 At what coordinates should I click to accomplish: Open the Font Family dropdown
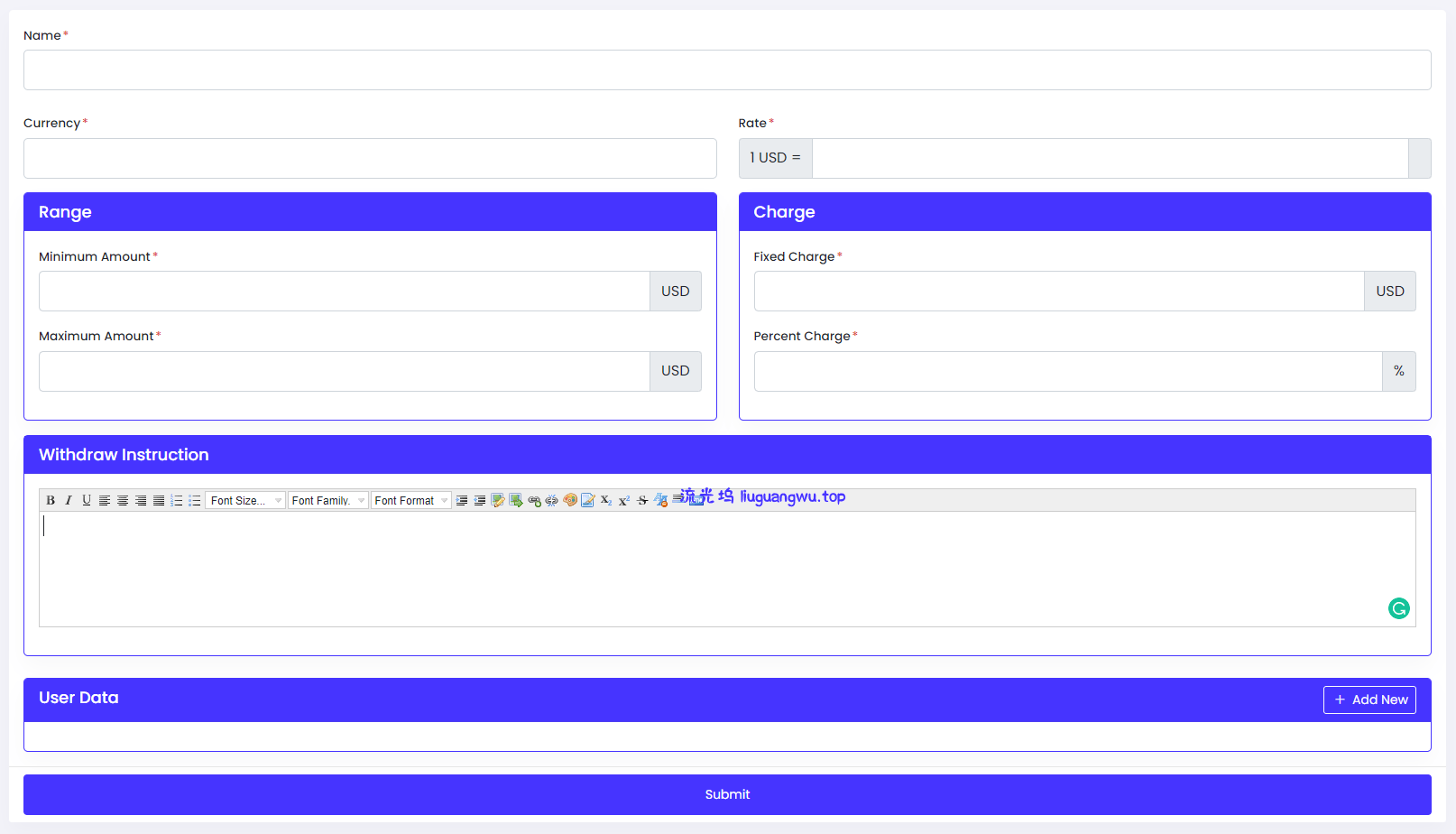pos(327,501)
